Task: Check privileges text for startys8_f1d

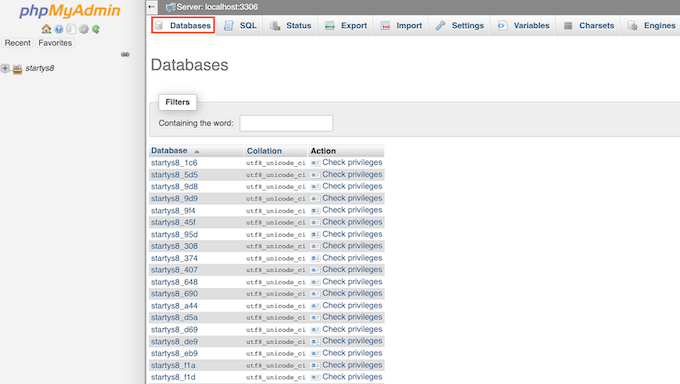Action: [352, 377]
